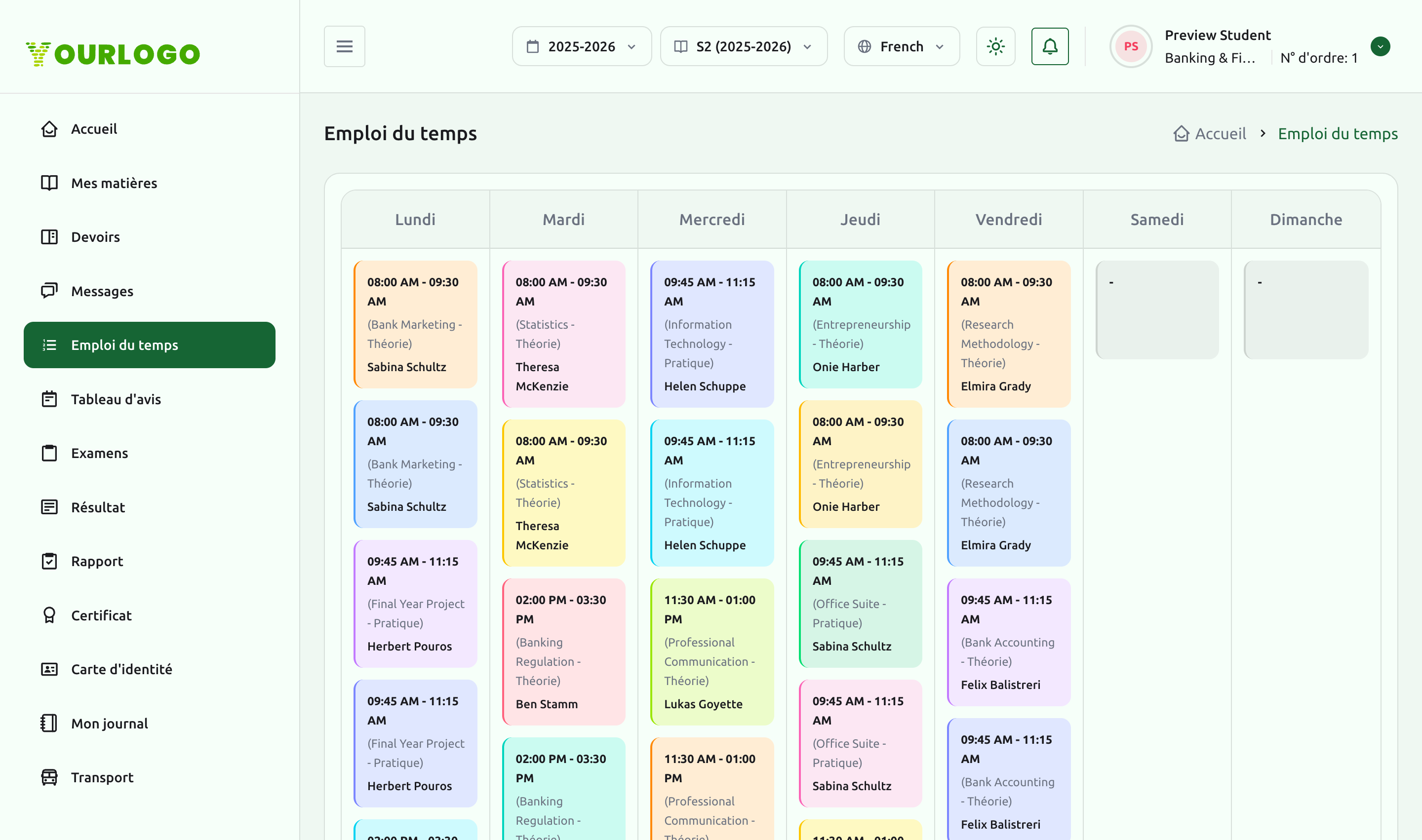1422x840 pixels.
Task: Click the Lundi column header
Action: (415, 220)
